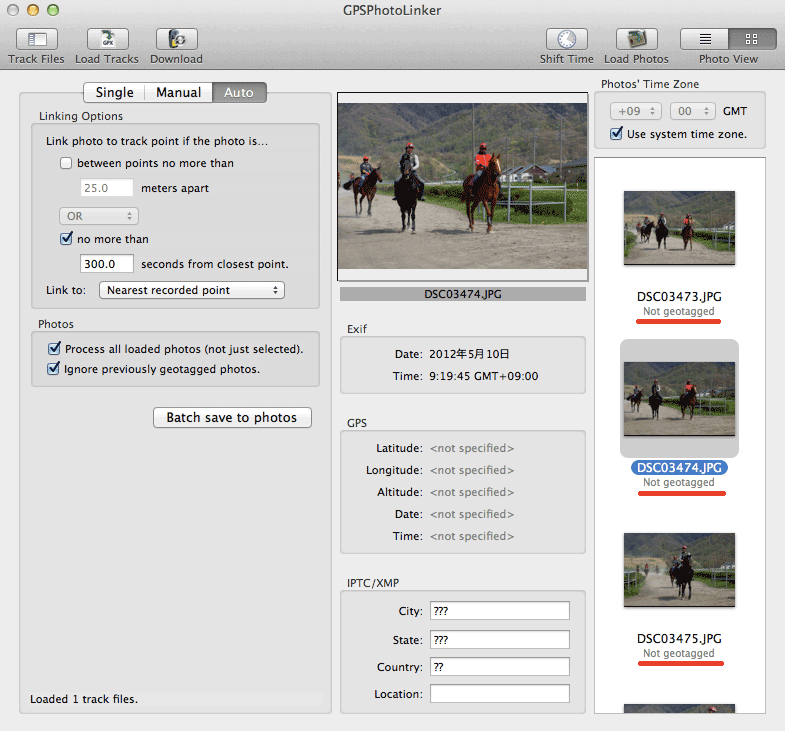Switch Photo View to grid mode
Screen dimensions: 785x731
coord(752,39)
